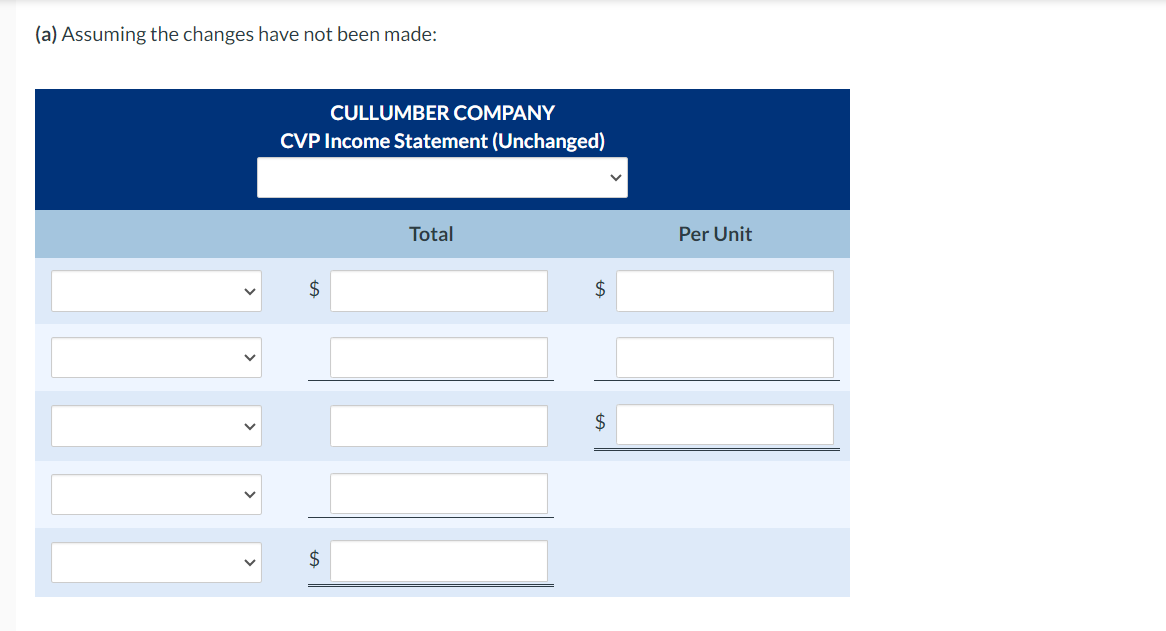Screen dimensions: 1166x631
Task: Click the second row Per Unit input box
Action: point(724,357)
